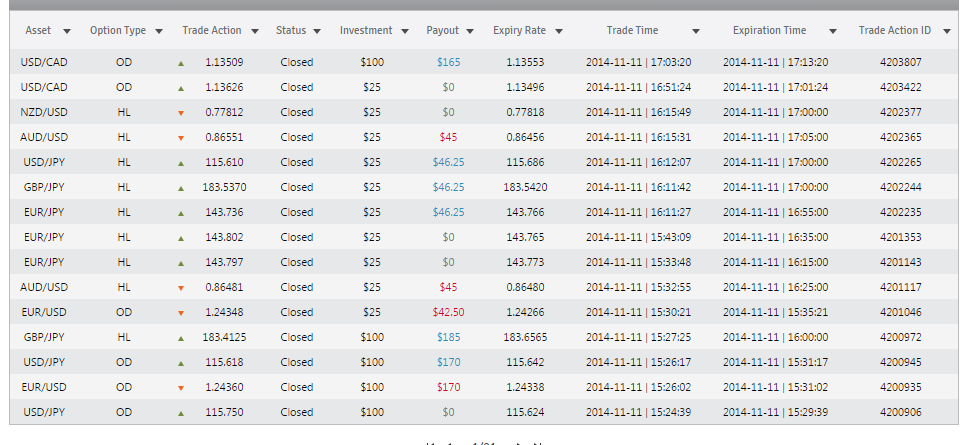Expand the Investment column dropdown arrow
This screenshot has height=445, width=977.
click(x=405, y=31)
